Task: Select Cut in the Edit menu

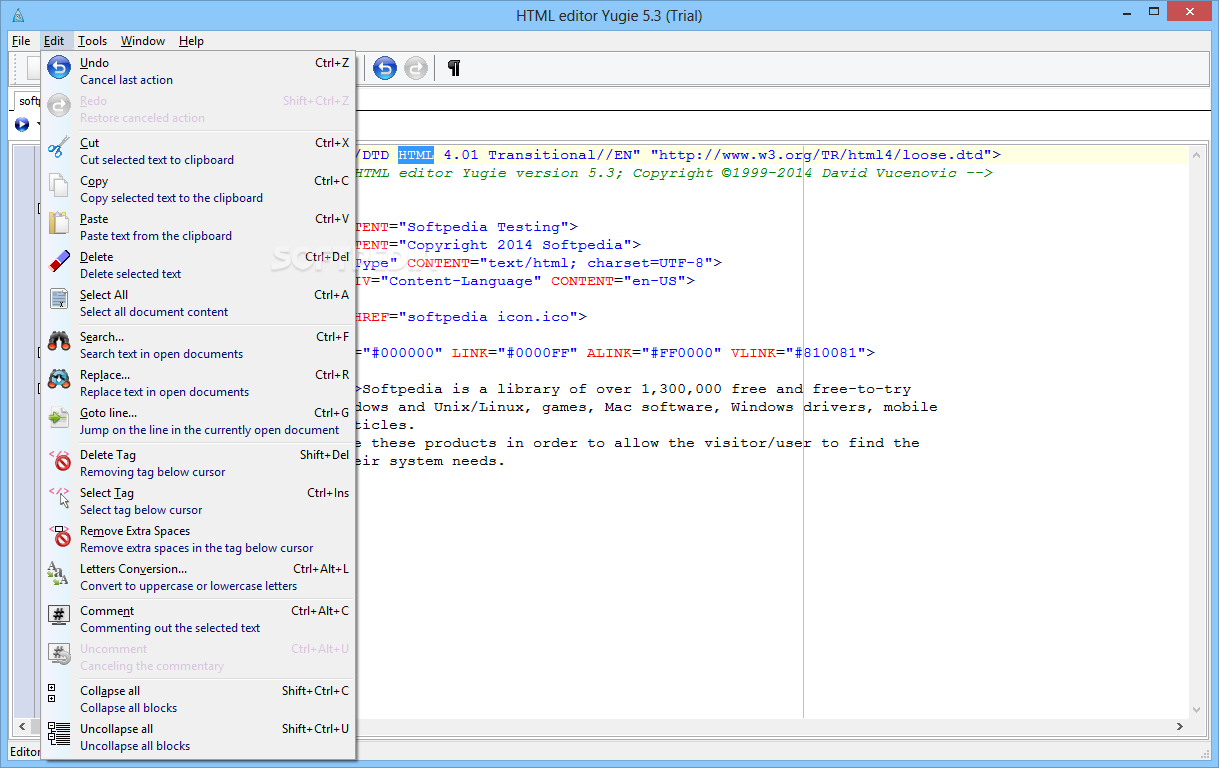Action: tap(199, 151)
